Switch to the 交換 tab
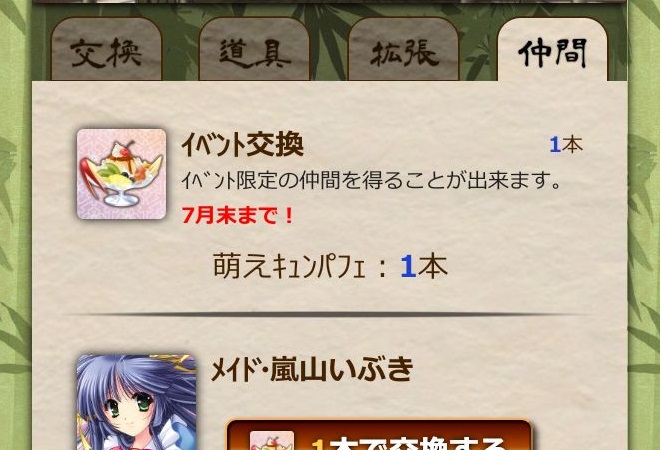The height and width of the screenshot is (450, 661). pos(106,50)
